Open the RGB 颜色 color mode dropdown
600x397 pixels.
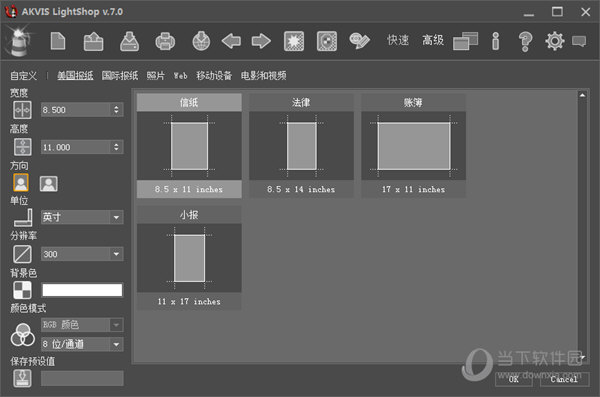pyautogui.click(x=82, y=325)
